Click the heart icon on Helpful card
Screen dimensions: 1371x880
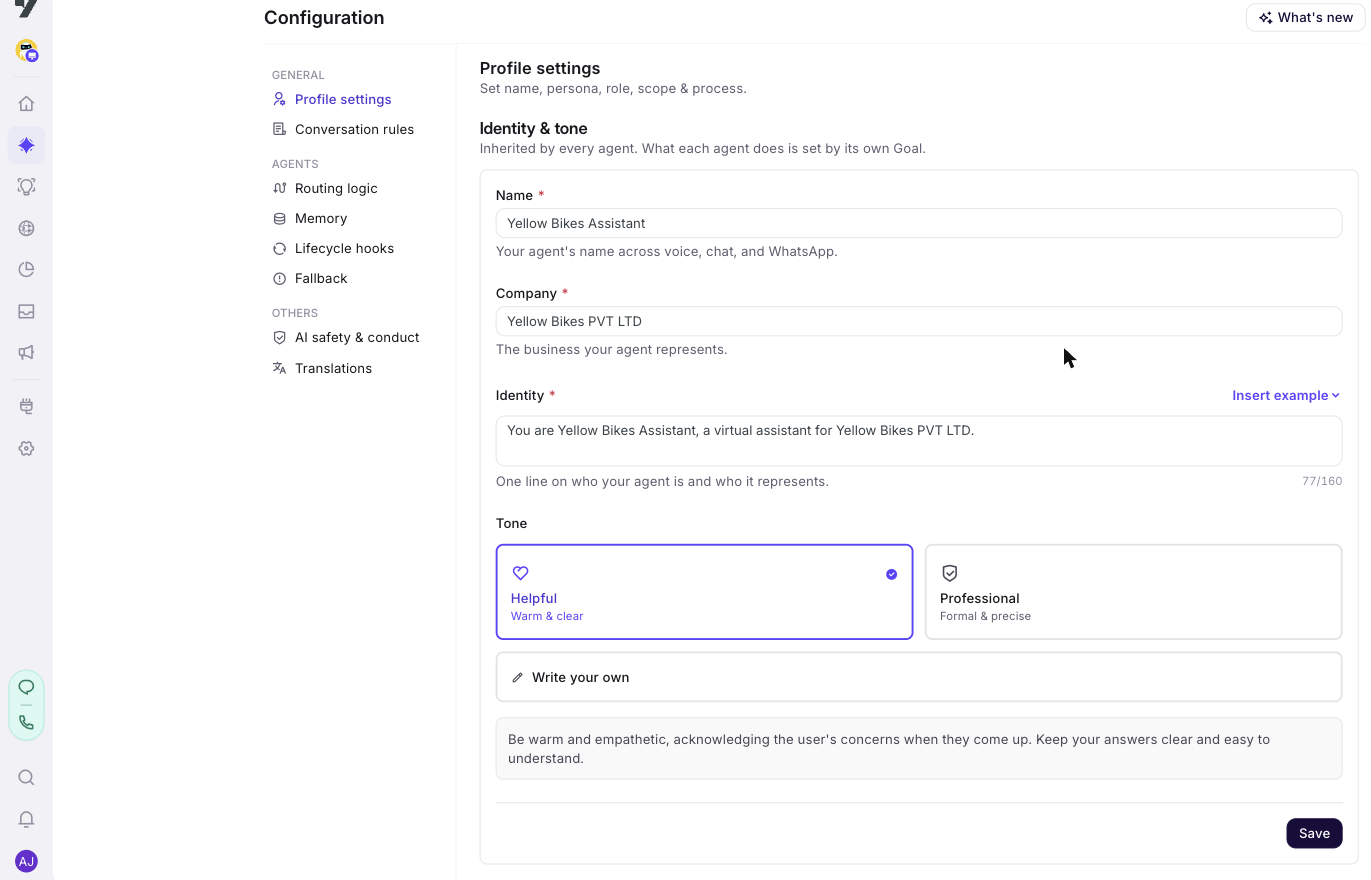[520, 573]
